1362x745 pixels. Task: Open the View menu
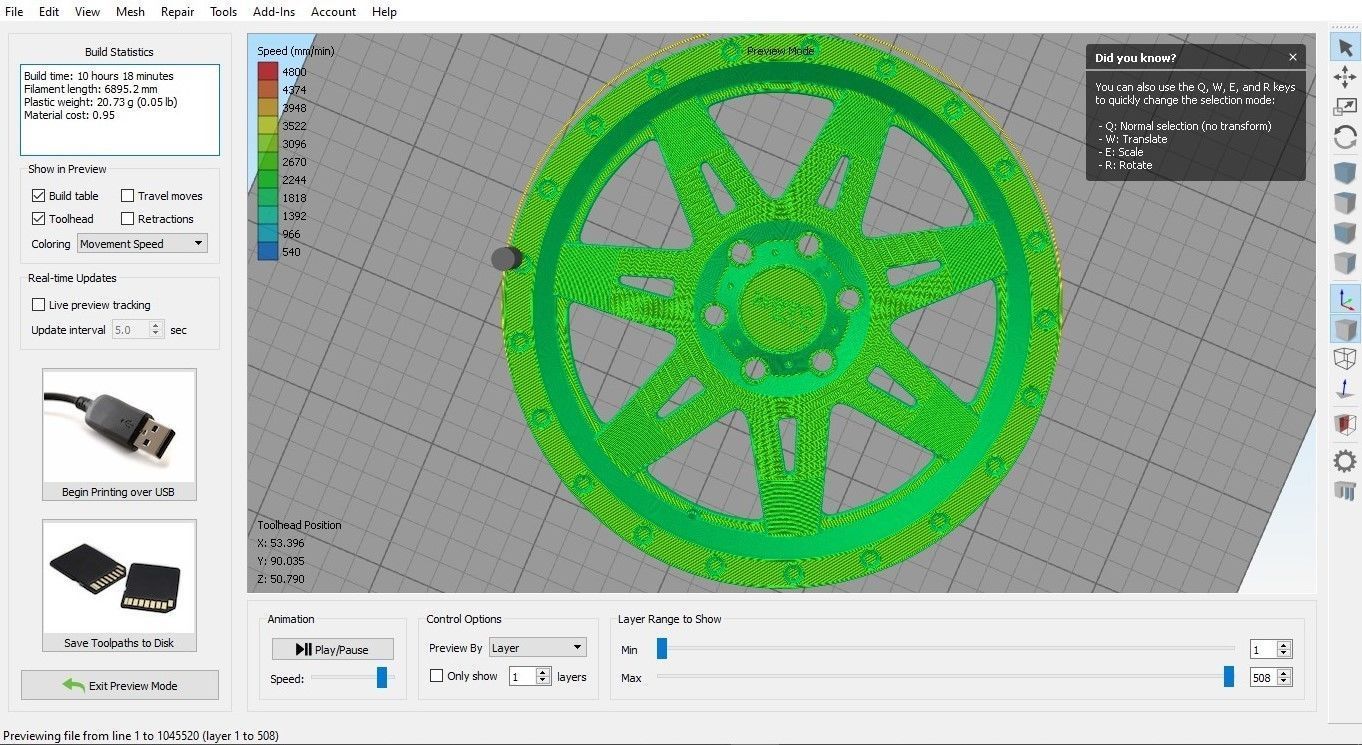click(x=88, y=12)
